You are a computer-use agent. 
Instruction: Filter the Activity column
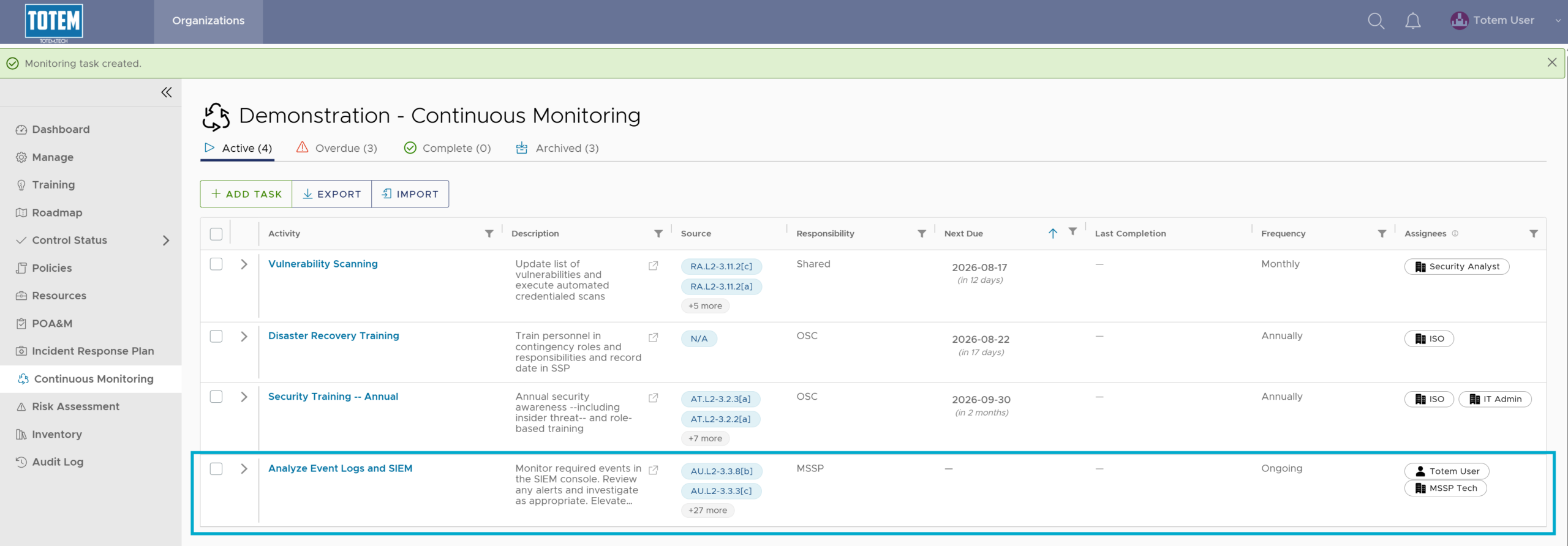tap(489, 233)
